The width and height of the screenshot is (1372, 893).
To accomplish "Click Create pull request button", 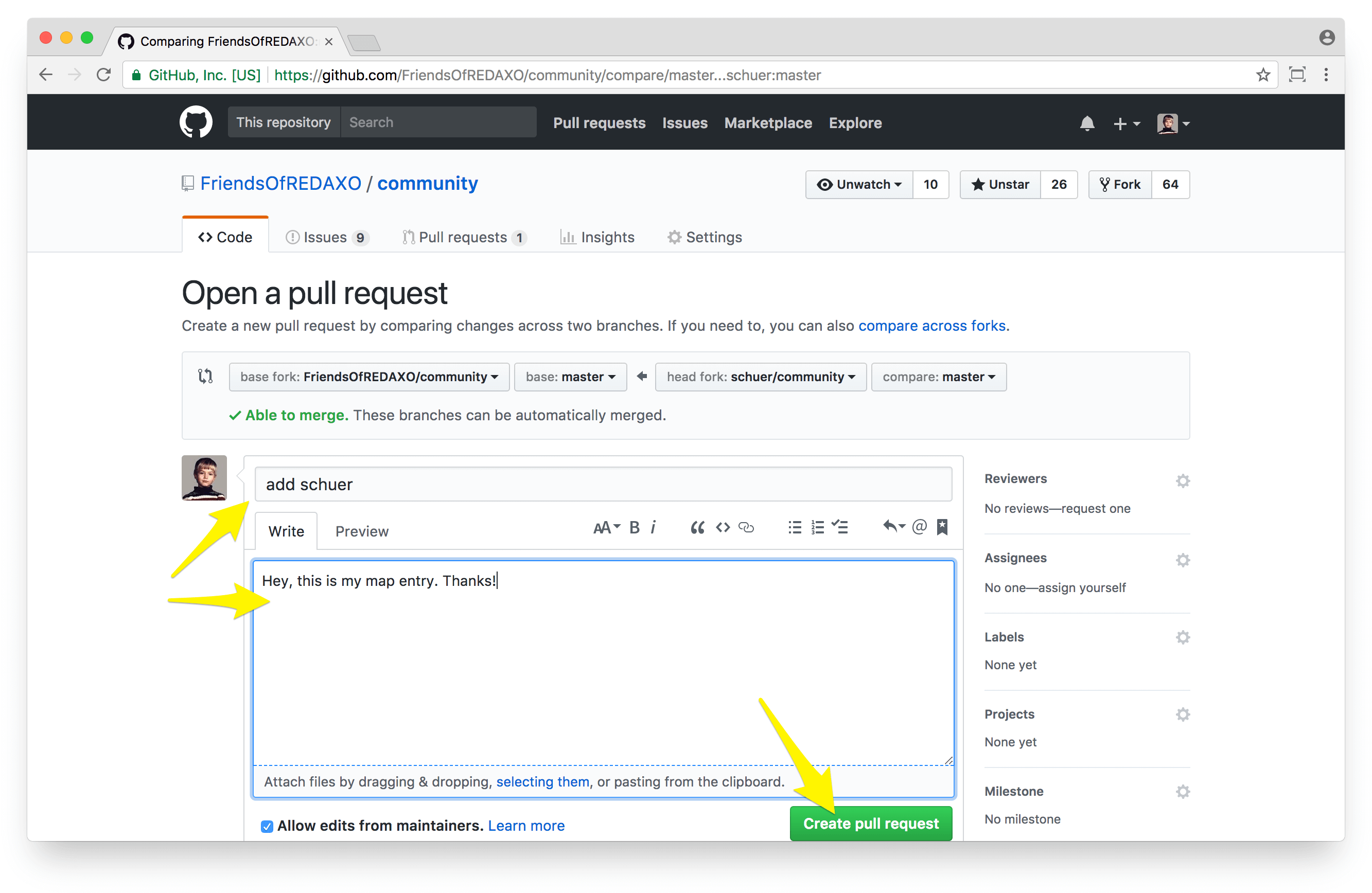I will coord(870,824).
